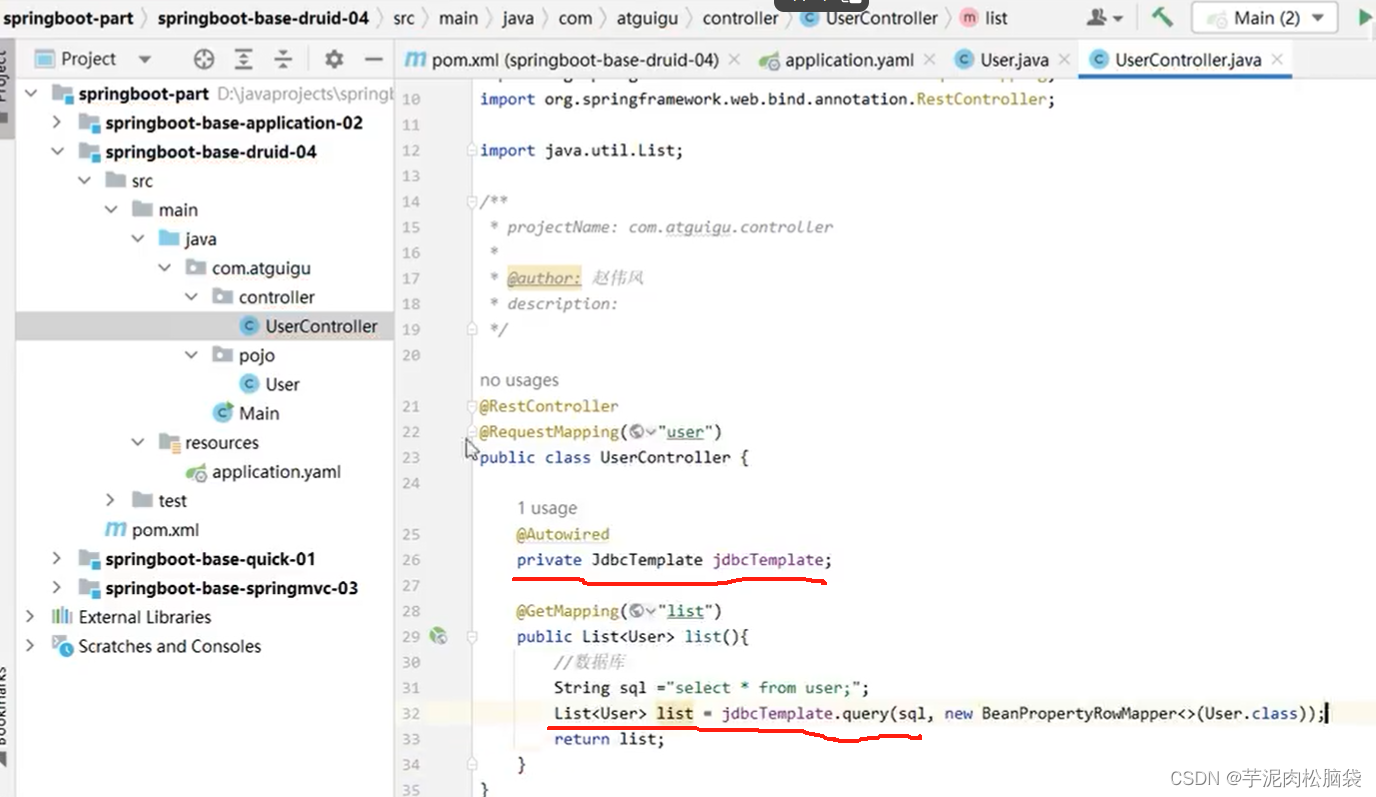Click the request mapping gutter icon on line 29

[438, 636]
